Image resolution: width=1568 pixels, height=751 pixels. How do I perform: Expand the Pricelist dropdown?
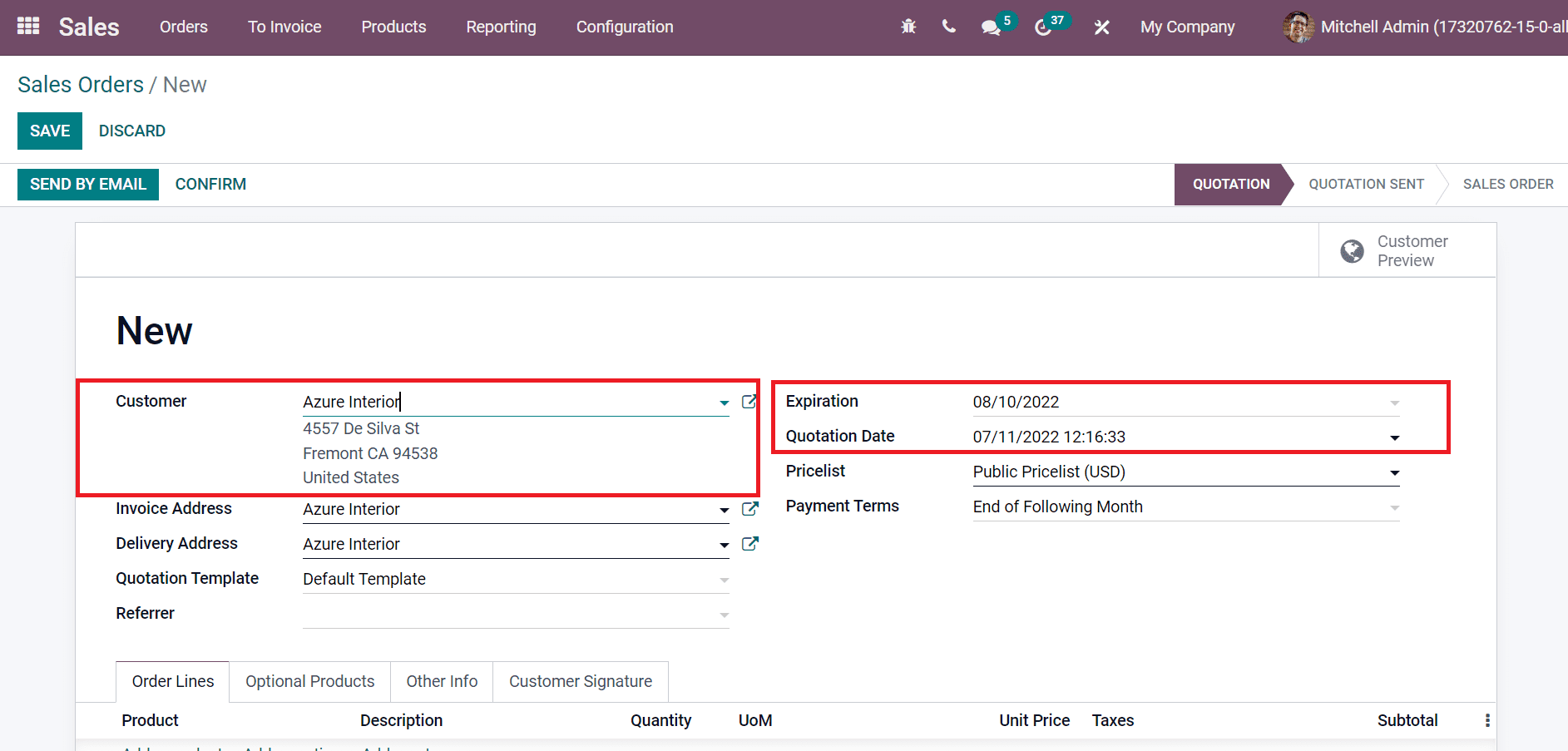(x=1394, y=472)
